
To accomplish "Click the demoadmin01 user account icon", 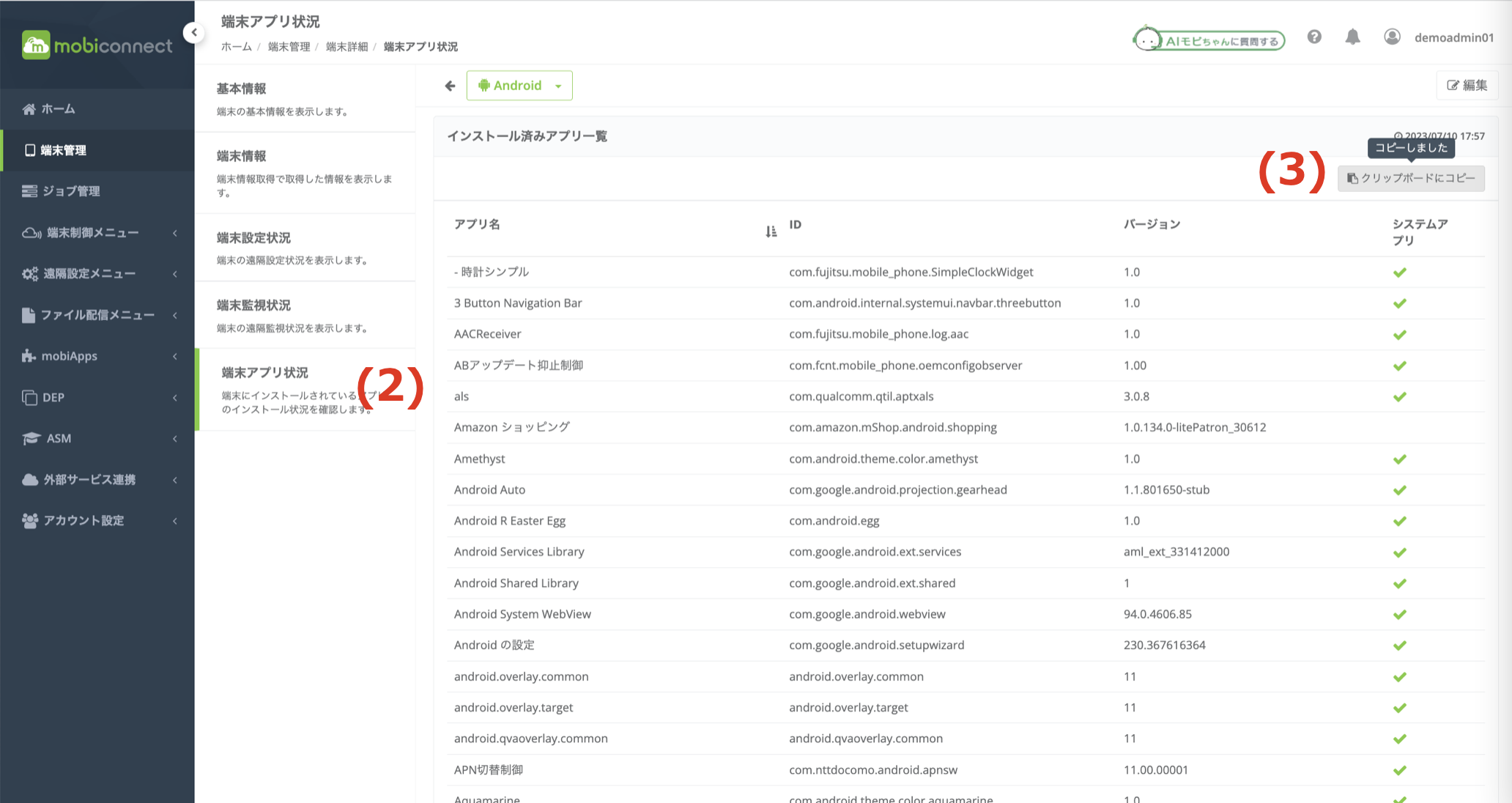I will pyautogui.click(x=1392, y=37).
